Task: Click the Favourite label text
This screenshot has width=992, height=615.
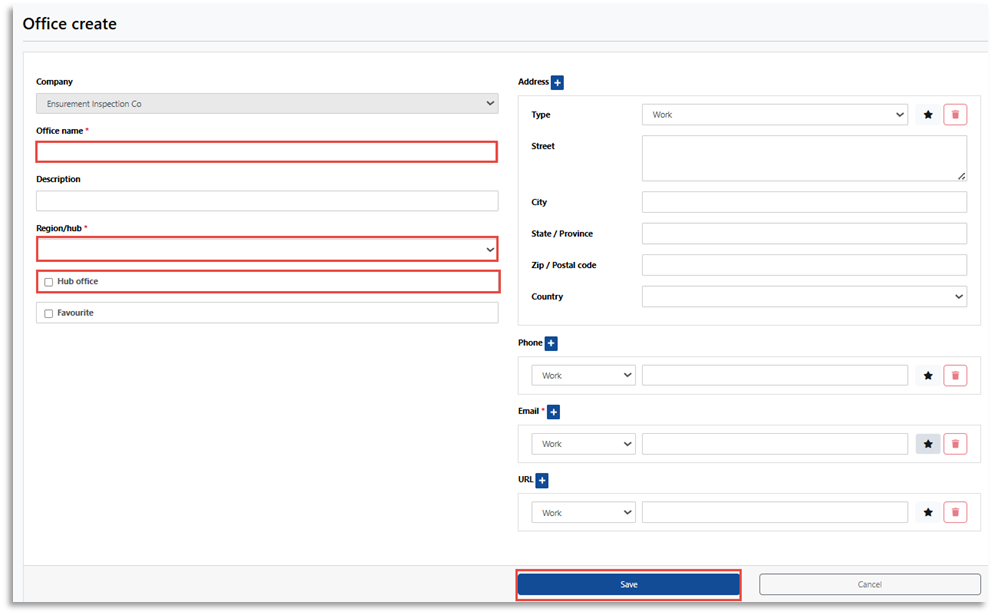Action: coord(75,313)
